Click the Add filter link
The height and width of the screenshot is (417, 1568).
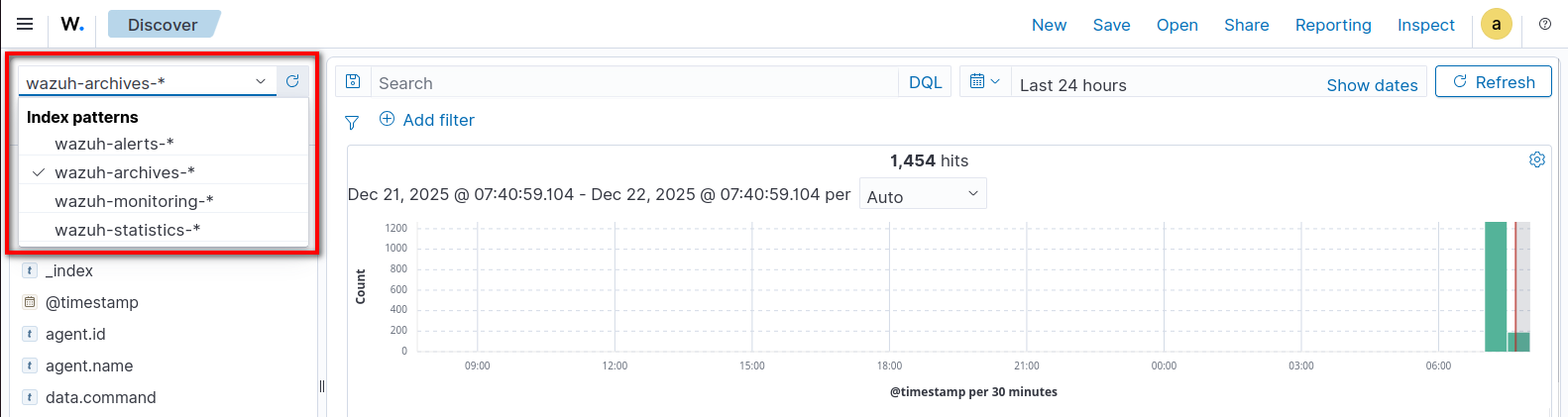[427, 120]
